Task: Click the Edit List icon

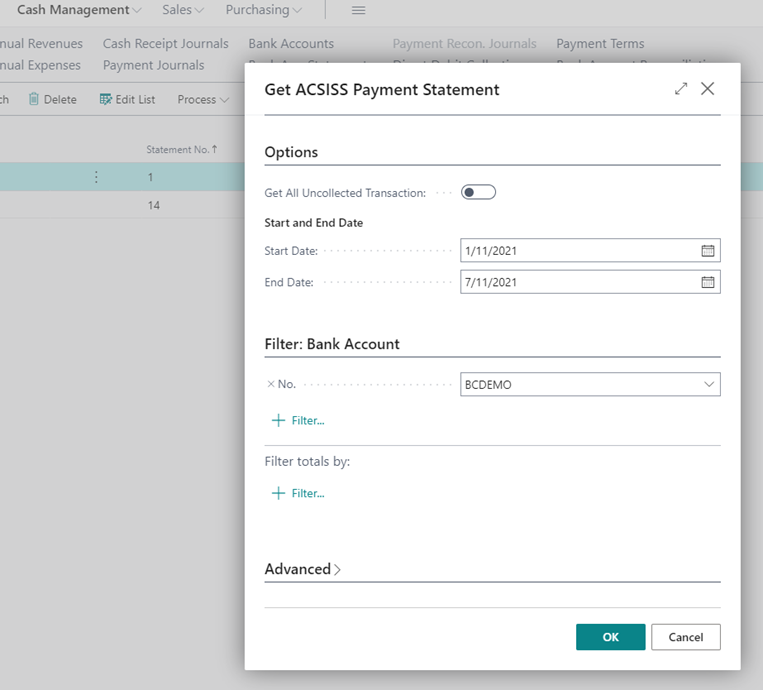Action: click(106, 99)
